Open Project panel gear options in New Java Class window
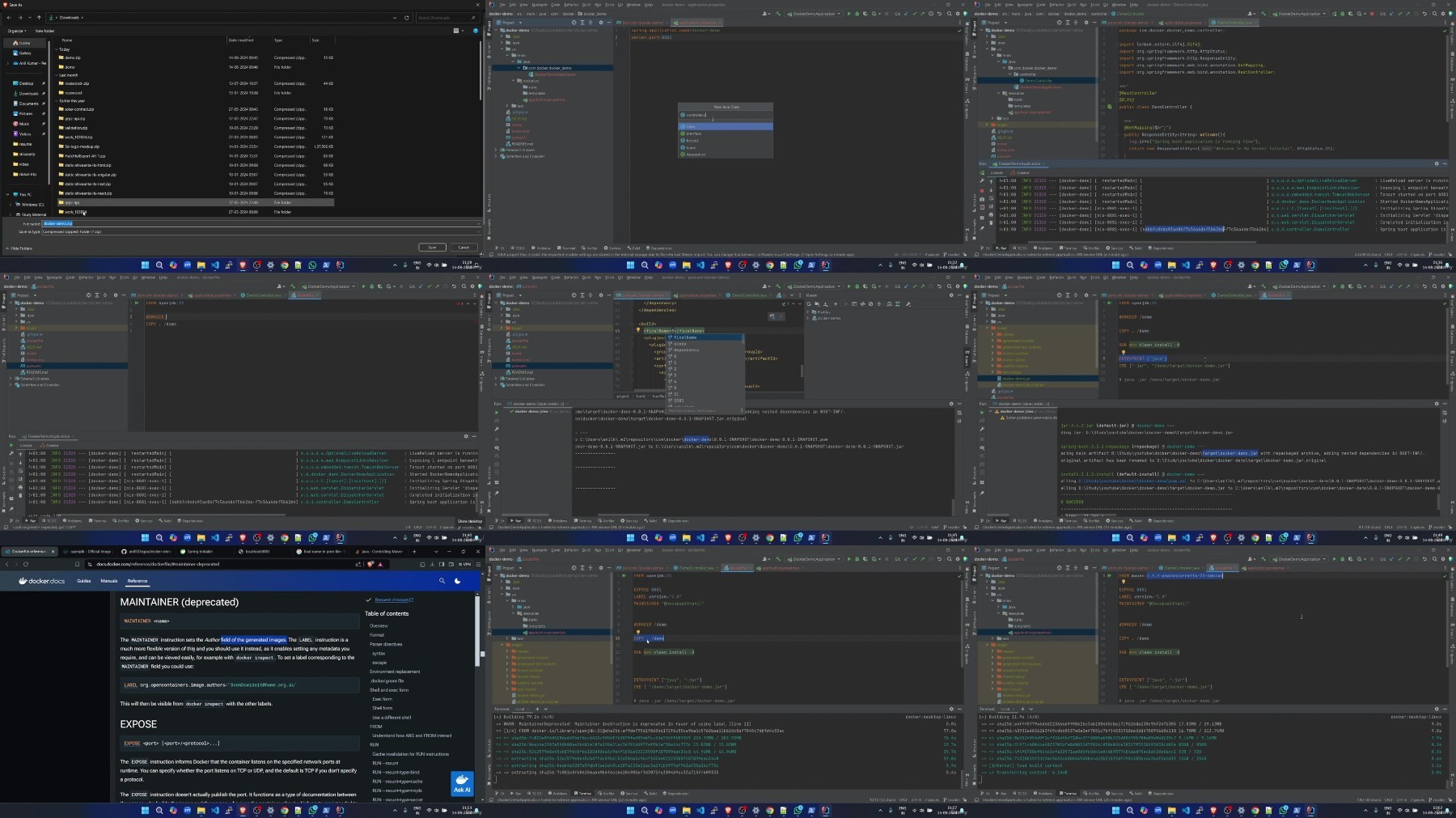This screenshot has width=1456, height=818. (x=601, y=23)
